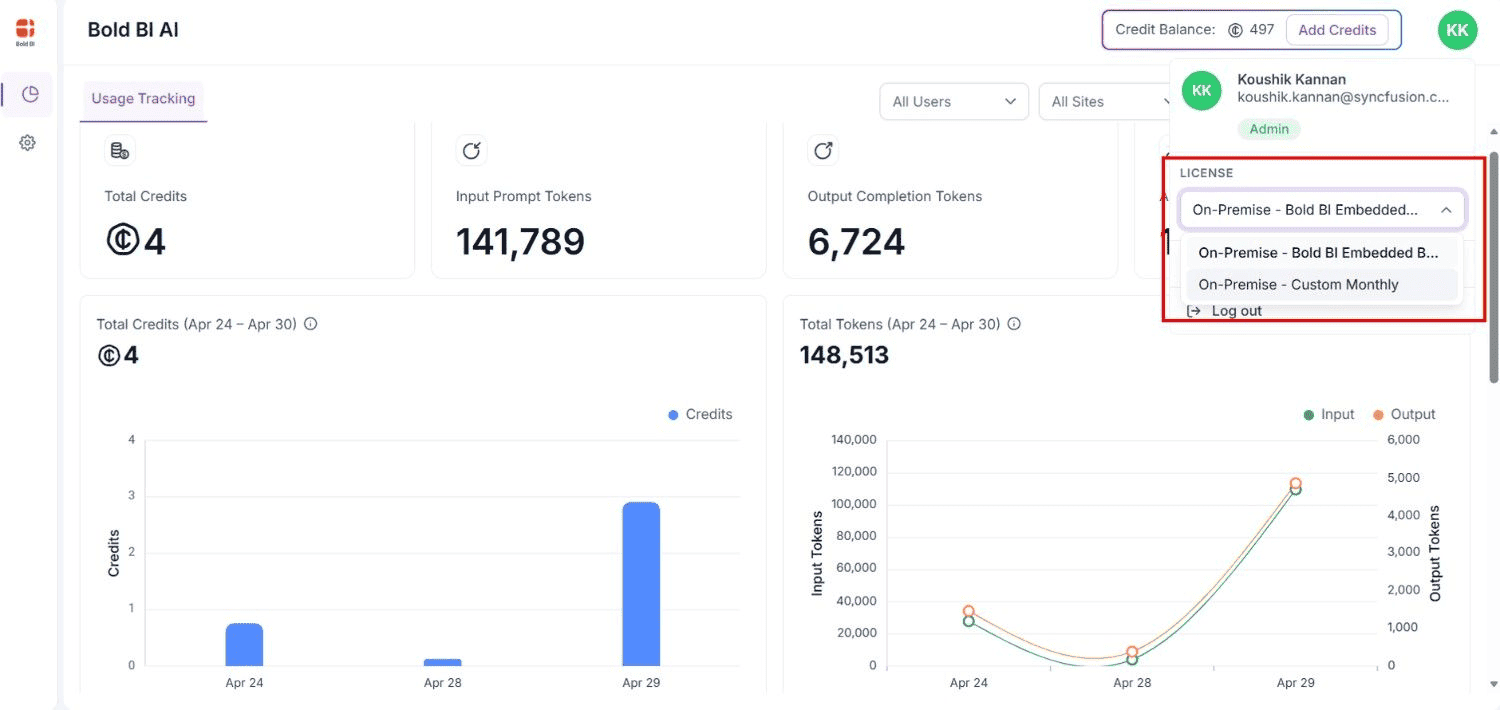Click the Output Completion Tokens icon
The height and width of the screenshot is (710, 1500).
[x=823, y=151]
